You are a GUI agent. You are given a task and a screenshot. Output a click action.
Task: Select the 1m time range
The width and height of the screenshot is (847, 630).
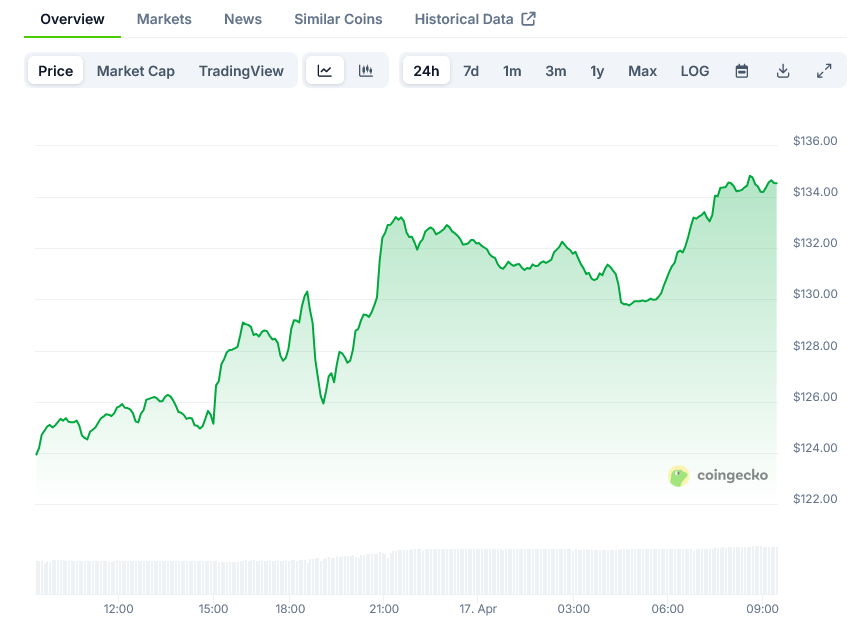coord(512,71)
